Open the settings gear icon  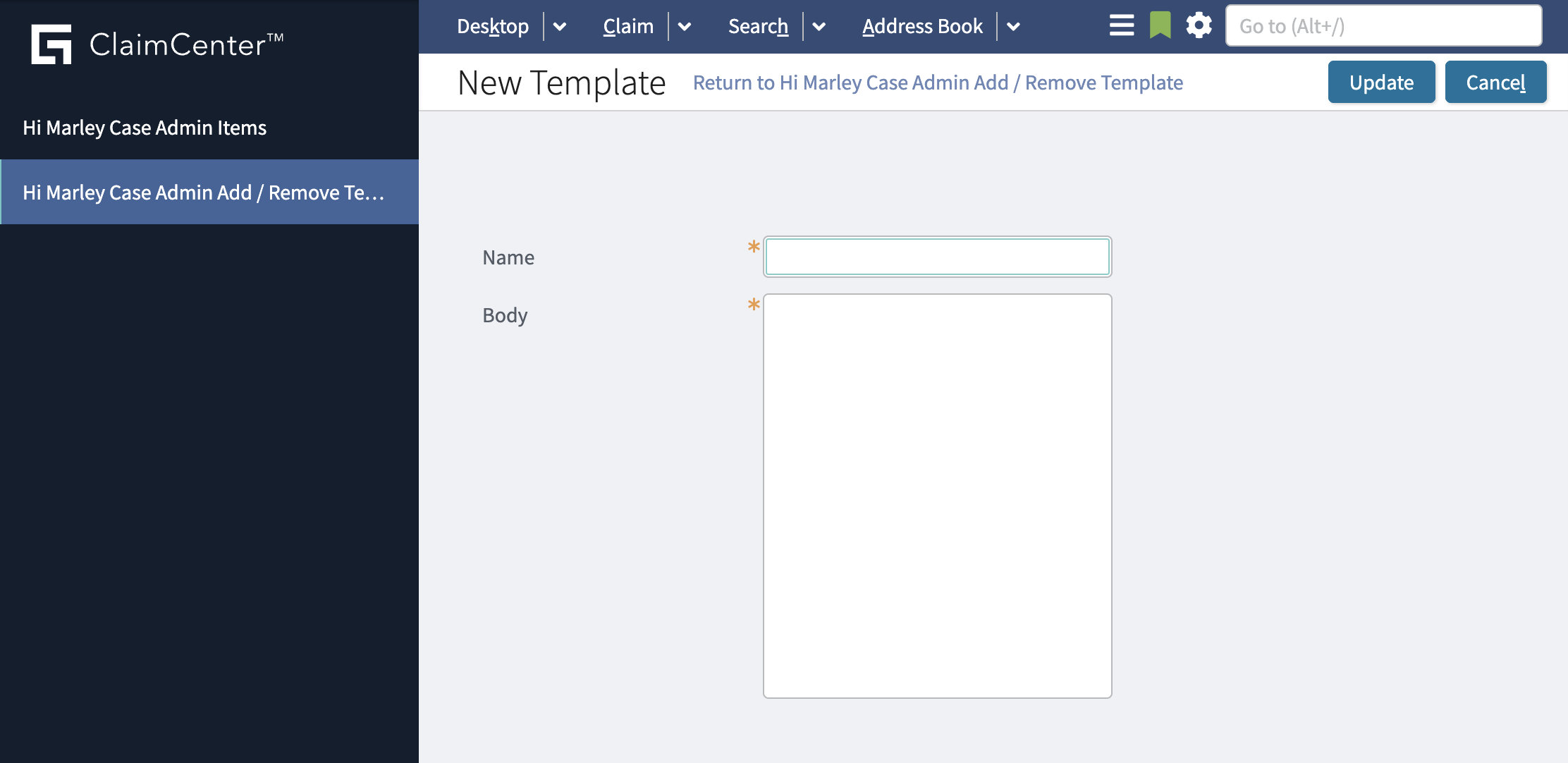pos(1199,25)
